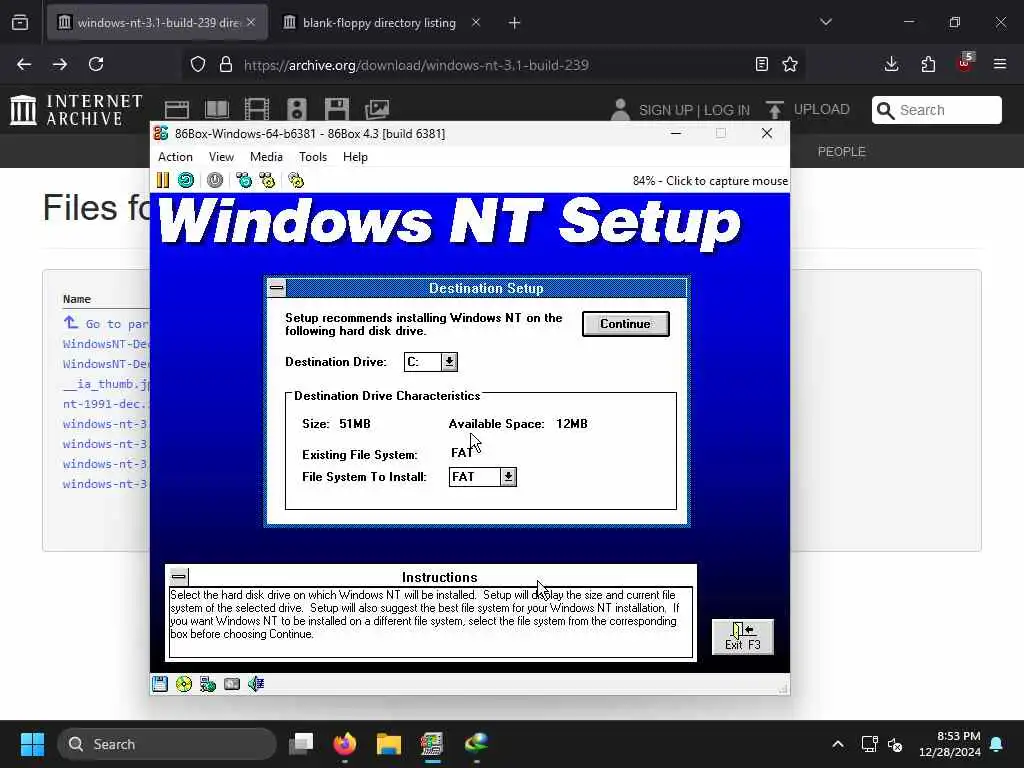Image resolution: width=1024 pixels, height=768 pixels.
Task: Open 86Box View menu
Action: click(x=221, y=157)
